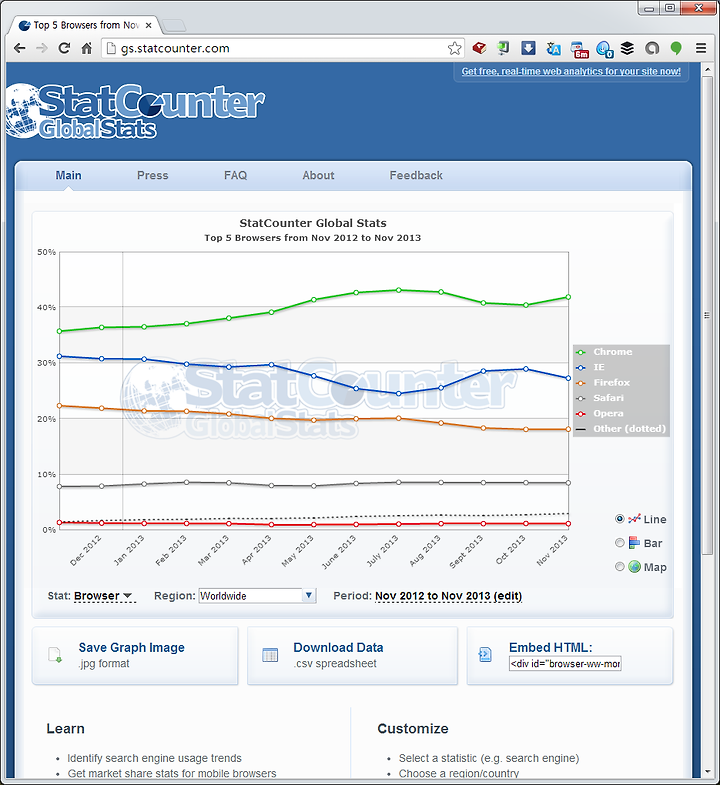
Task: Click the calendar extension with 6m badge
Action: pos(579,49)
